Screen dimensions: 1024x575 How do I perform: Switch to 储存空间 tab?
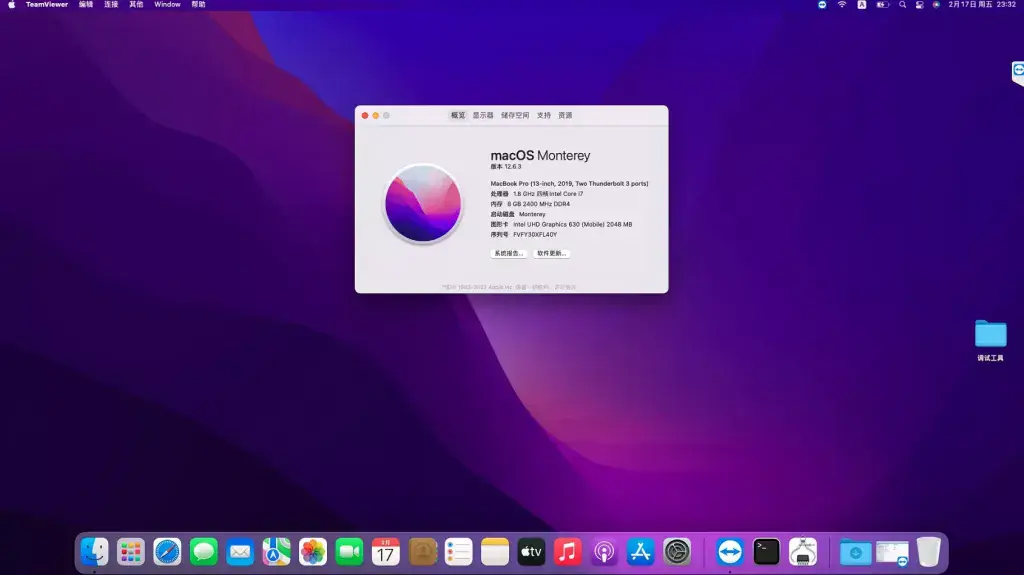click(515, 115)
